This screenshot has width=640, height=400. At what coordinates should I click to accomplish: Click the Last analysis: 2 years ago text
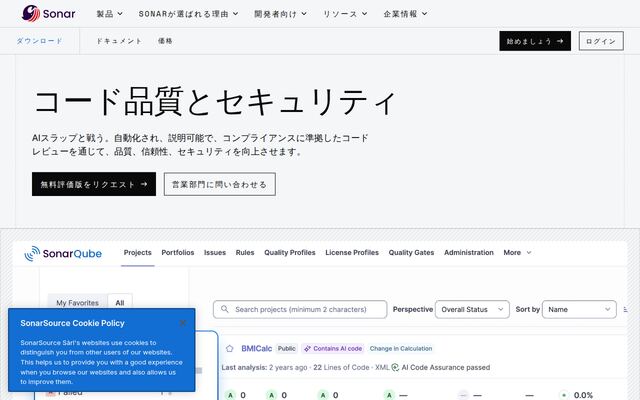coord(264,367)
